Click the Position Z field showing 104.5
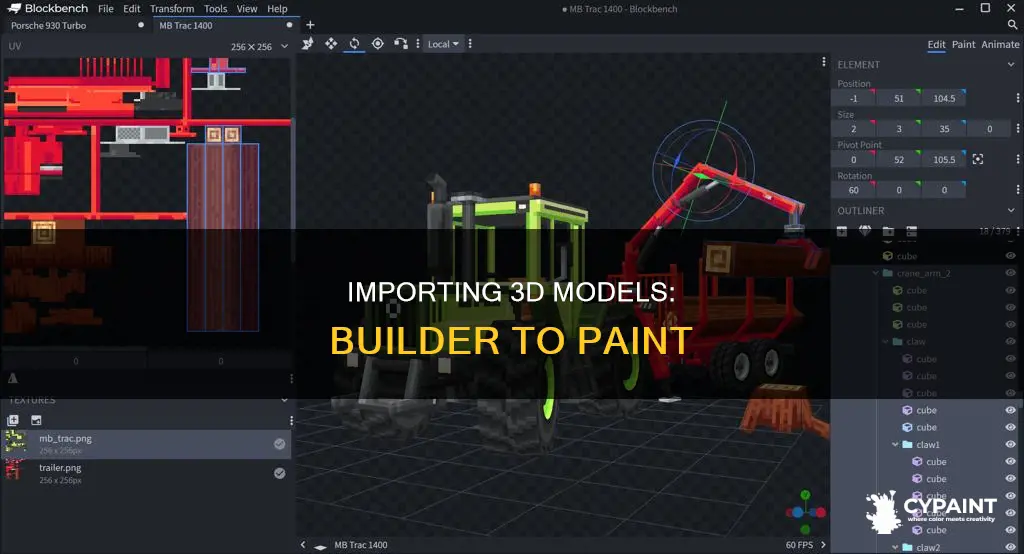The height and width of the screenshot is (554, 1024). pos(944,98)
